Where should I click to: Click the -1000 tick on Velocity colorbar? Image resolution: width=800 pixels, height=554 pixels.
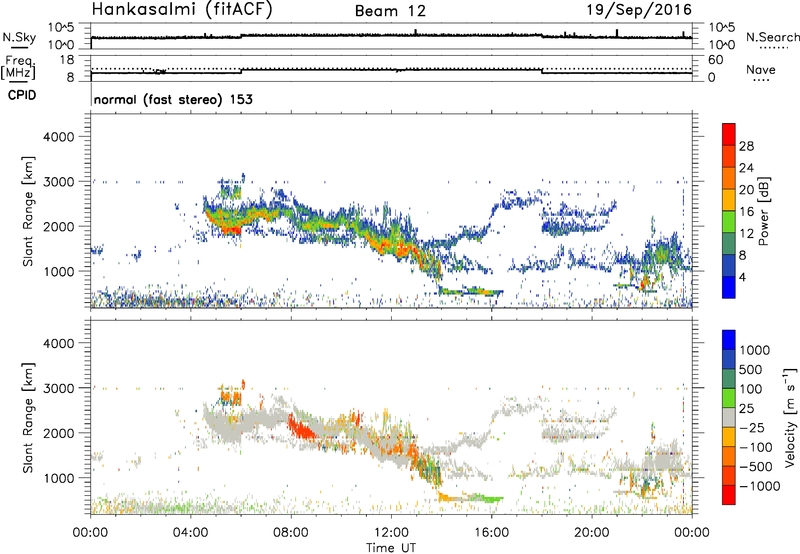pyautogui.click(x=760, y=486)
